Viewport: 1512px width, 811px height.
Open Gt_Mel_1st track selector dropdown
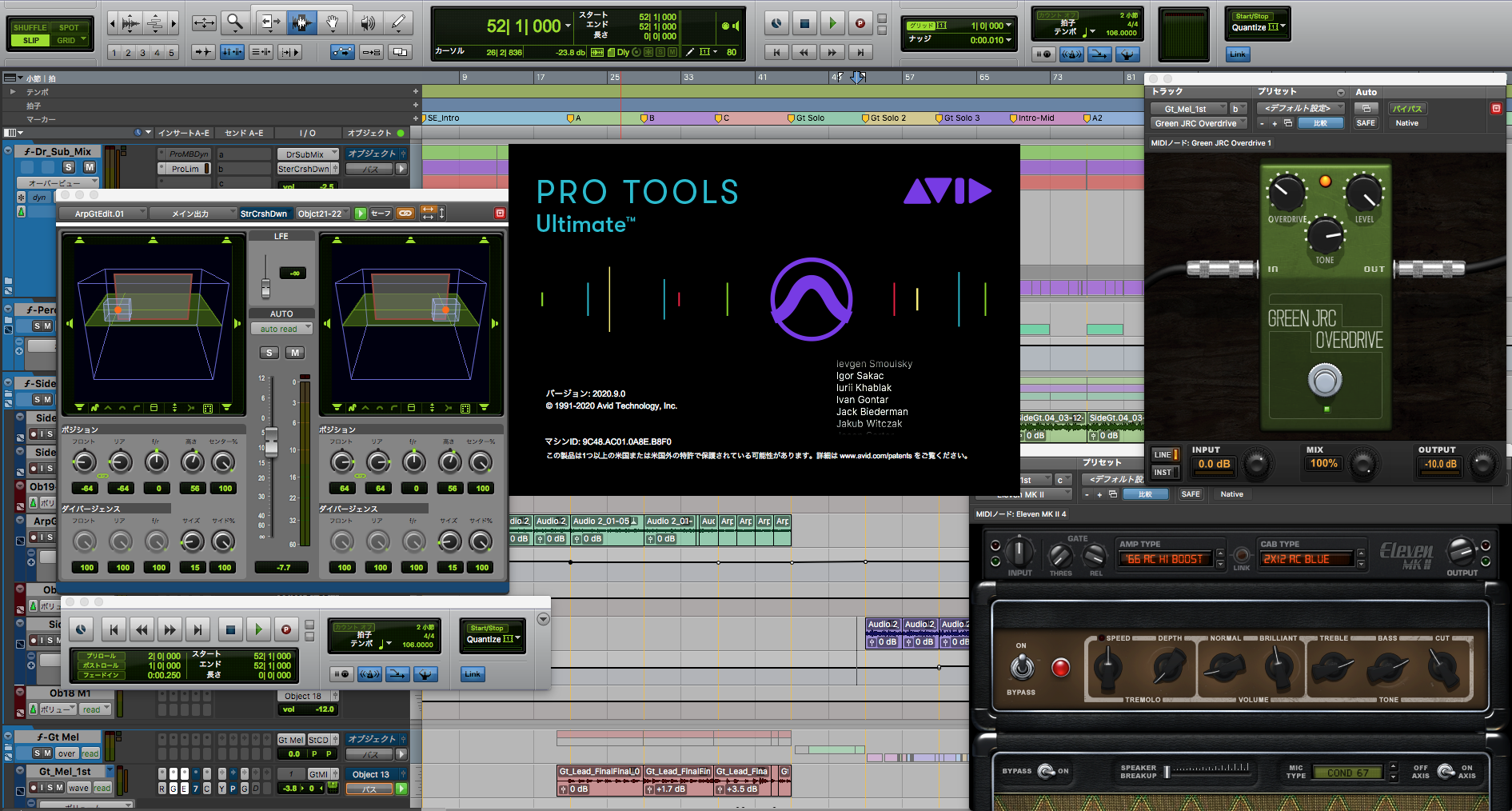1189,109
